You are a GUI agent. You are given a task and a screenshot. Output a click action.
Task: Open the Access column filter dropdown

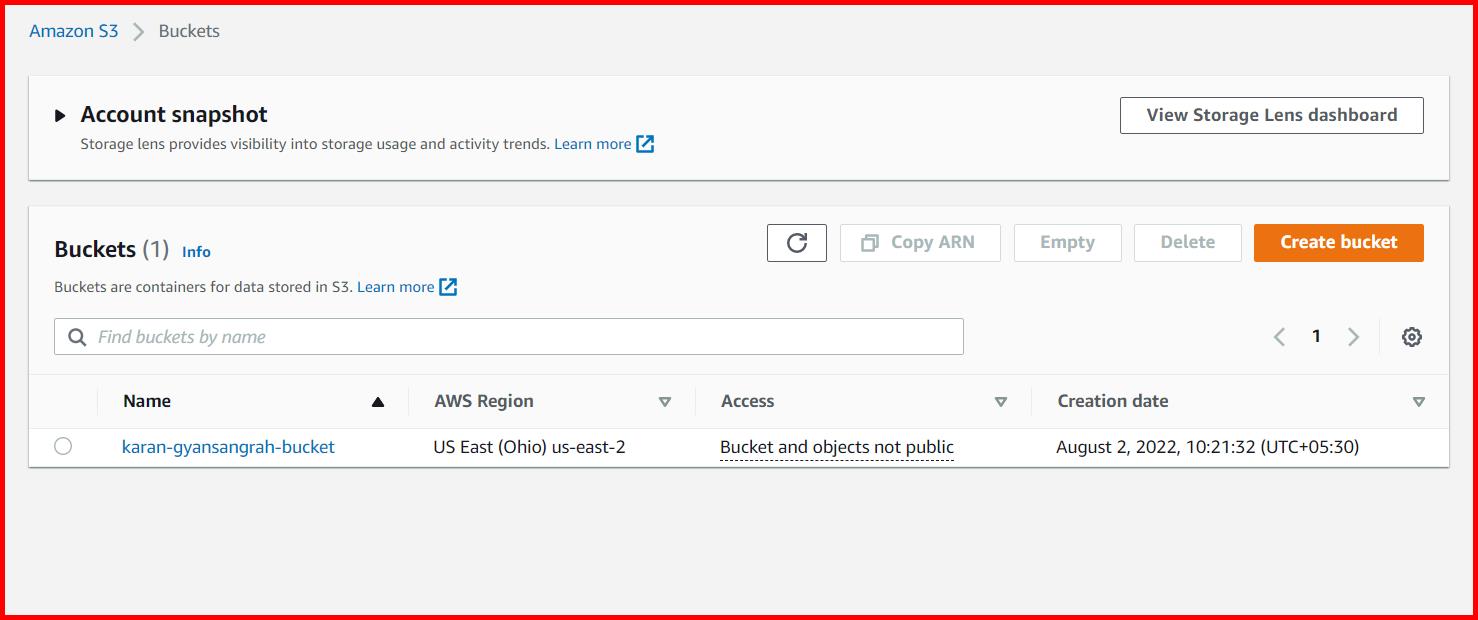(x=1001, y=401)
